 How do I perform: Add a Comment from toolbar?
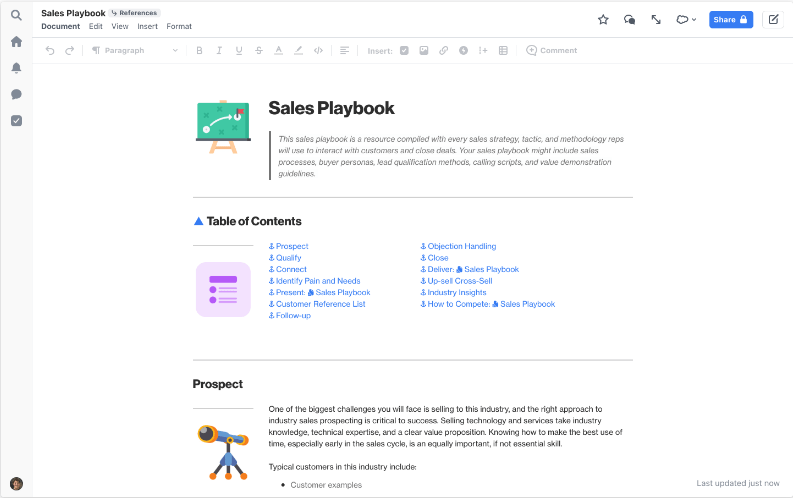click(551, 51)
